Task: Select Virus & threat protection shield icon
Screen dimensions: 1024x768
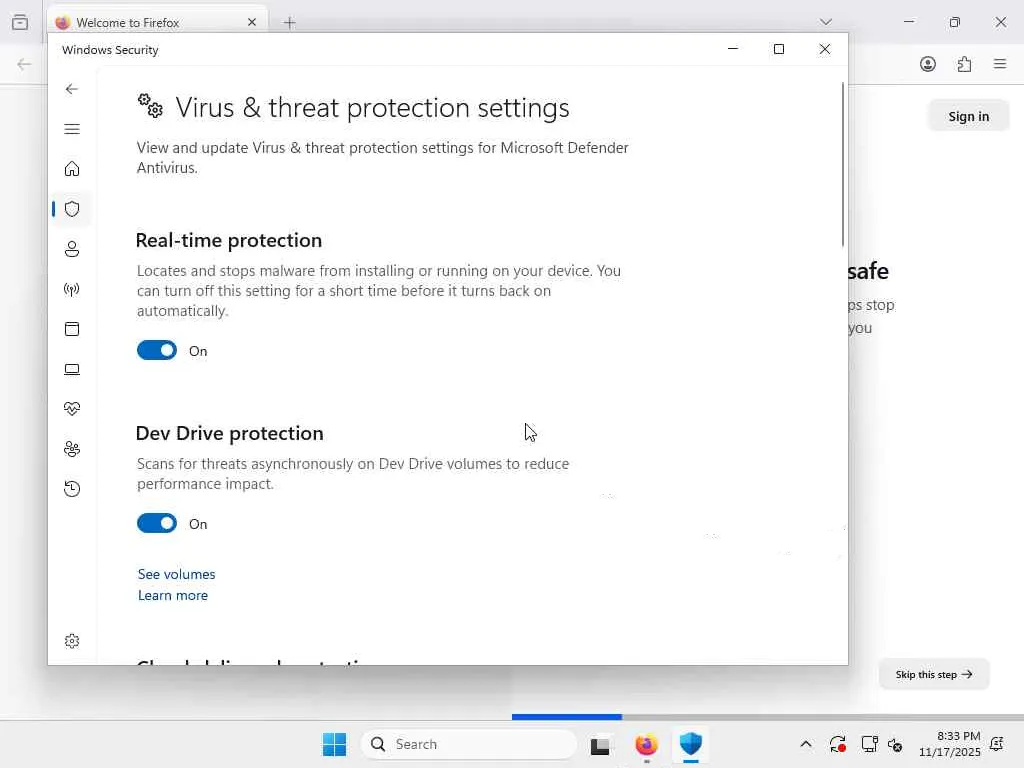Action: 72,209
